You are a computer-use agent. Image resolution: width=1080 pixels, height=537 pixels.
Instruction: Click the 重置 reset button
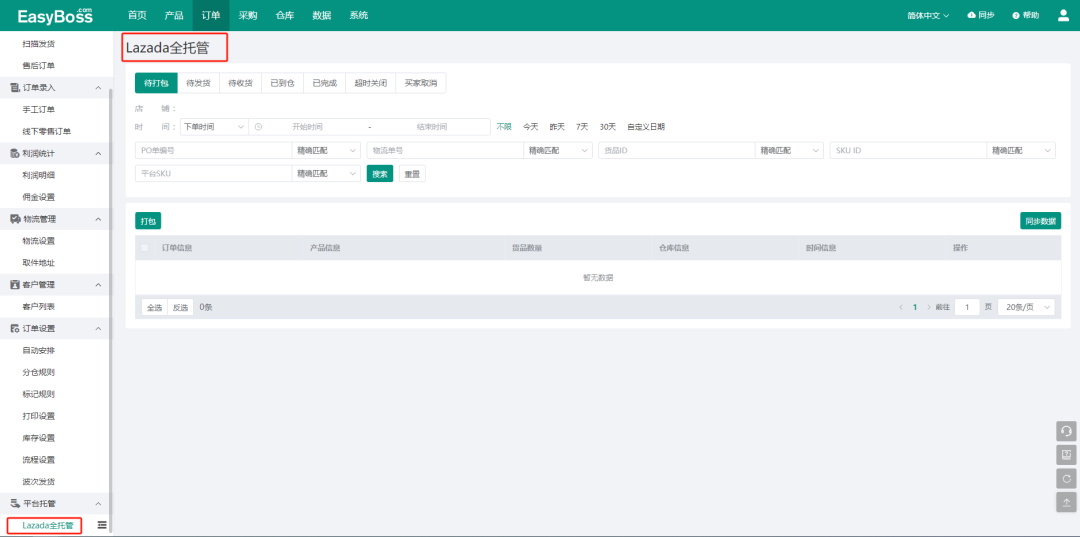412,173
